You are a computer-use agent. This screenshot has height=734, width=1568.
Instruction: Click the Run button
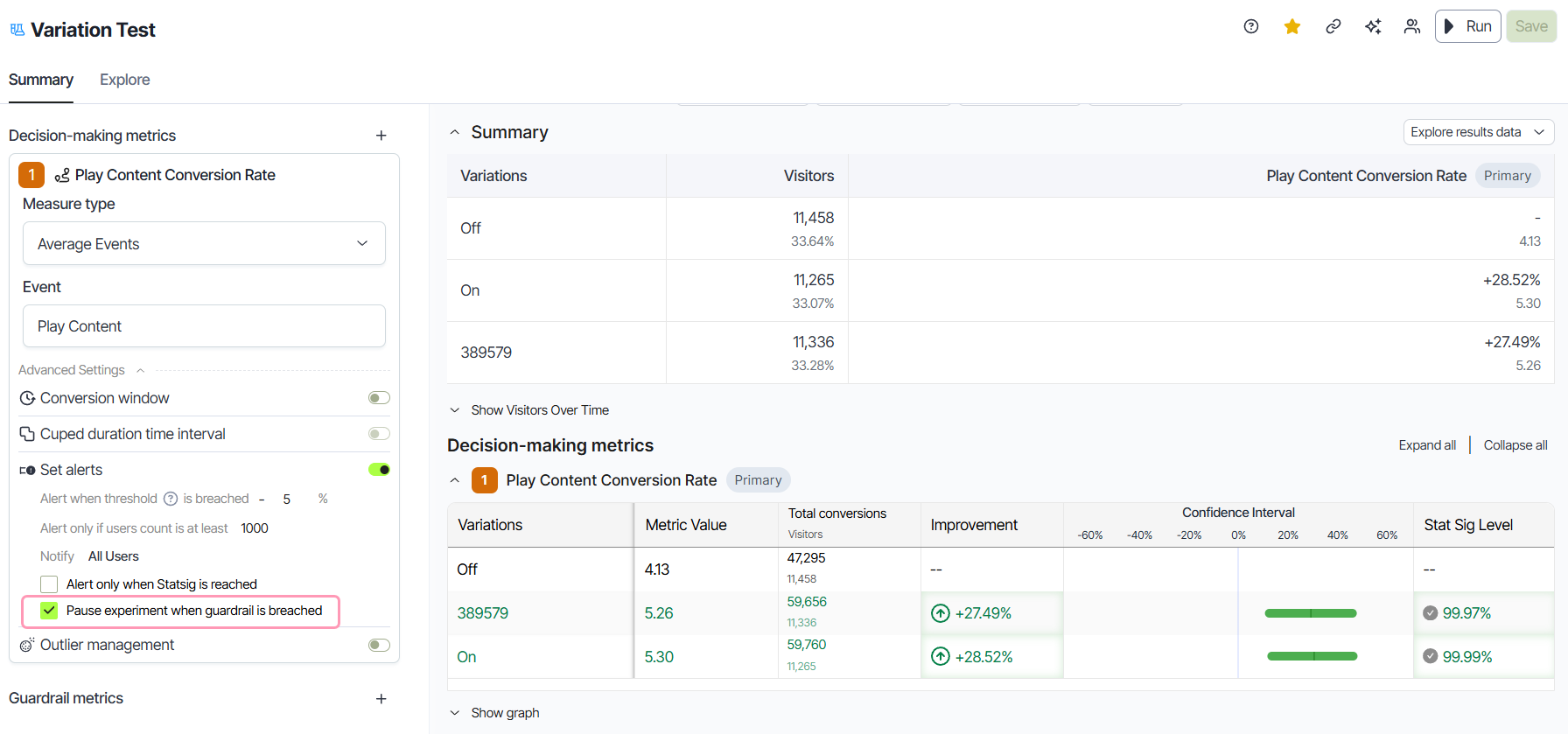(1467, 26)
